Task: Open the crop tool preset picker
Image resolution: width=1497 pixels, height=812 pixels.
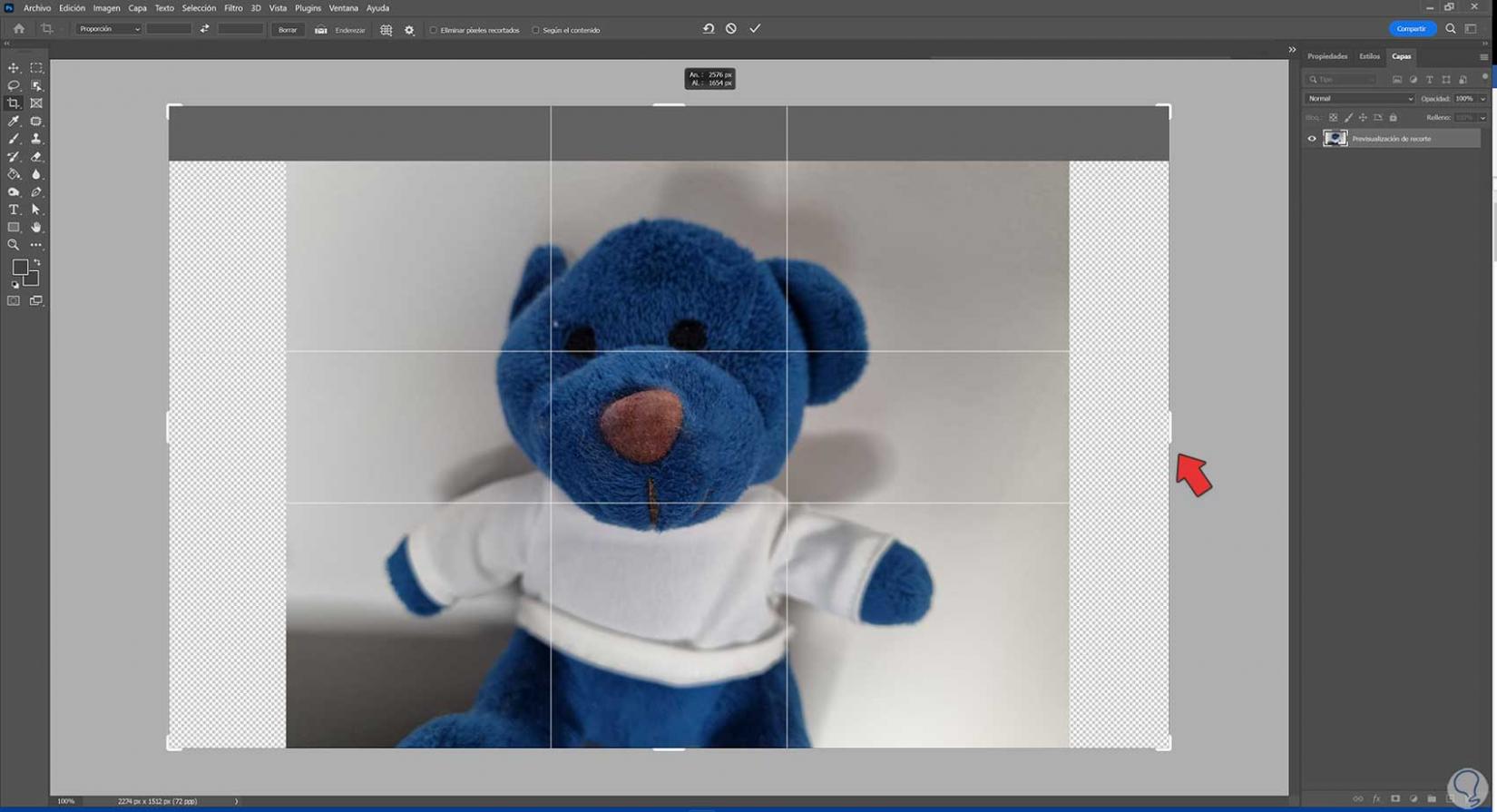Action: coord(50,29)
